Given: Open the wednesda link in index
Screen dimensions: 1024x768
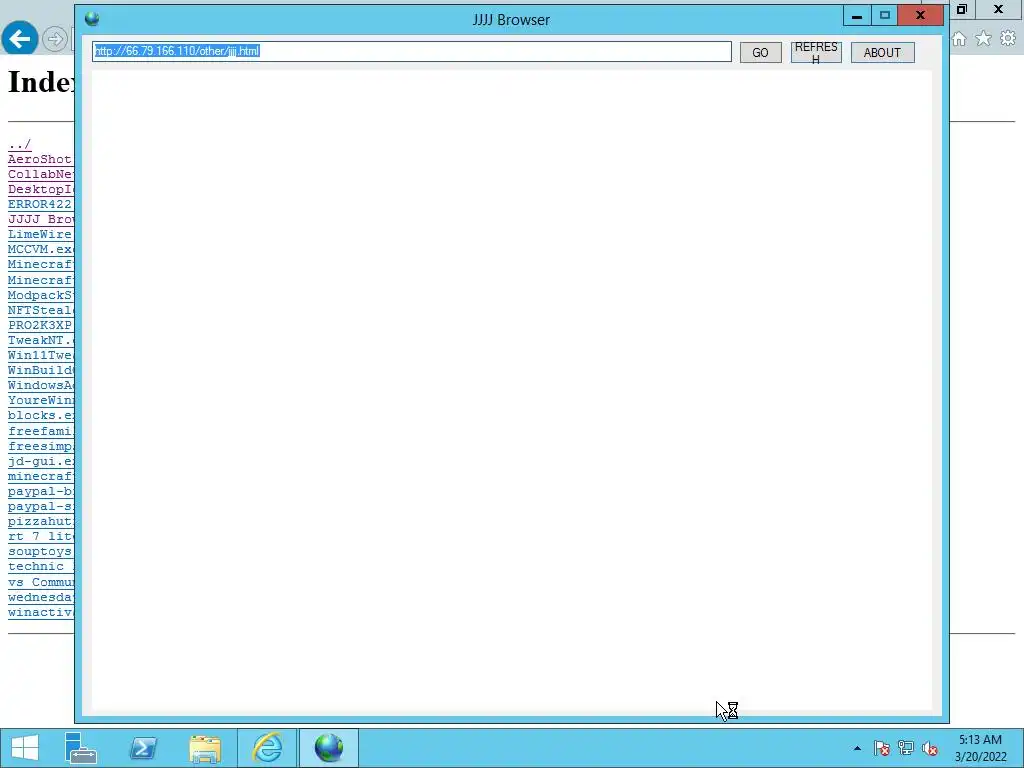Looking at the screenshot, I should click(x=40, y=598).
